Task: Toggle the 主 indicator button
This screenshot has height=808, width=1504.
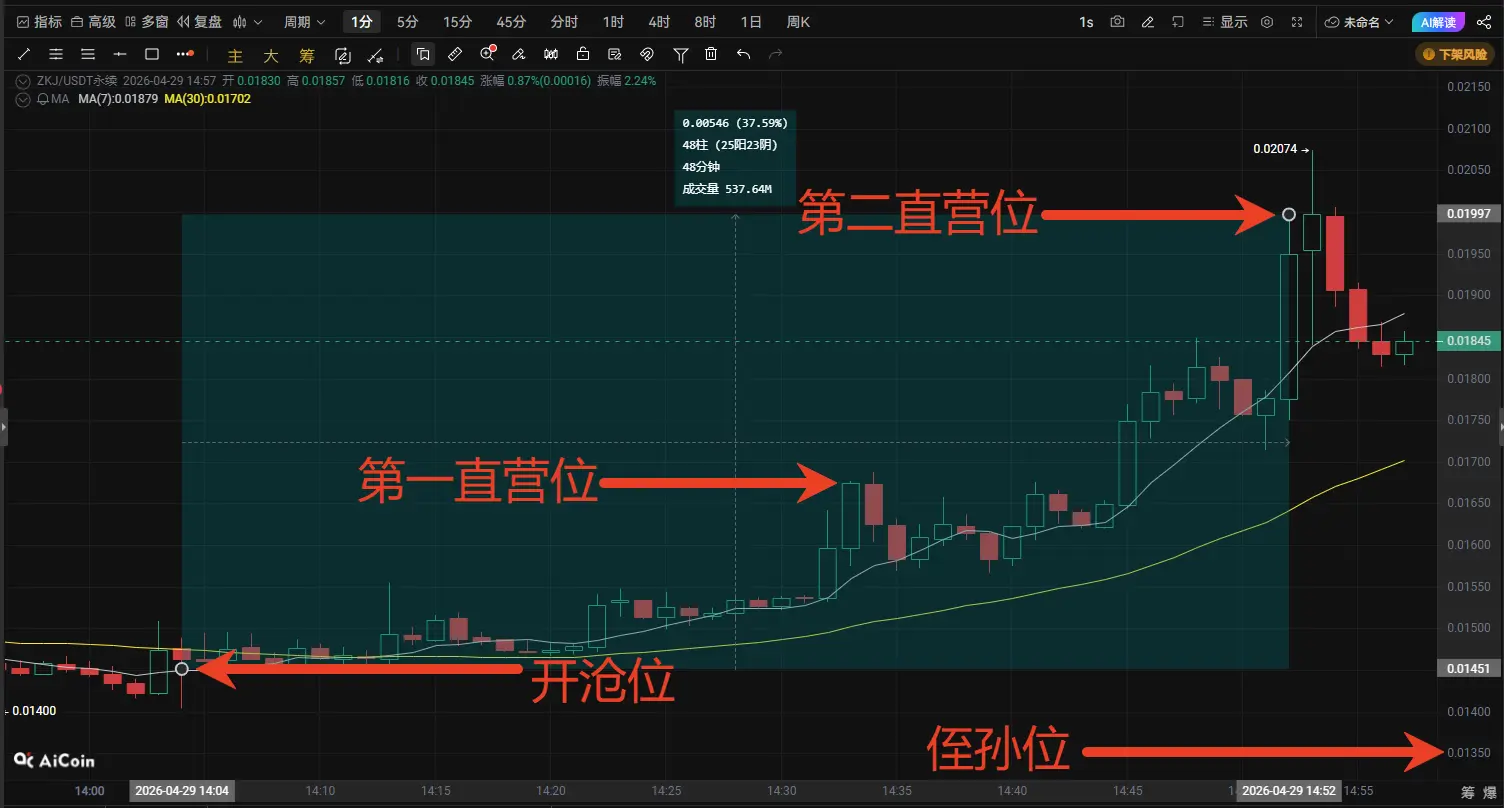Action: pos(236,55)
